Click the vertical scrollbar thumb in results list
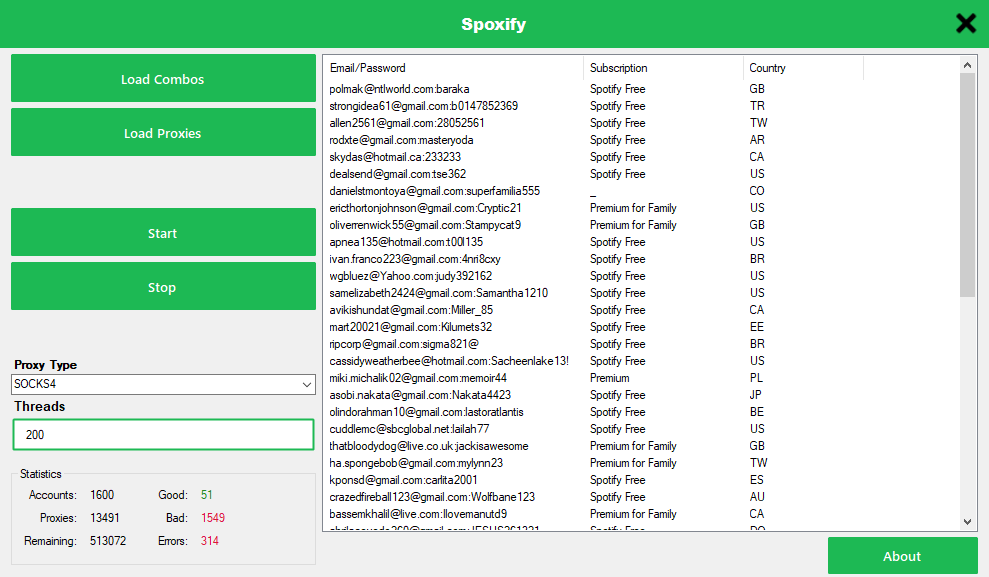This screenshot has width=989, height=577. (x=968, y=185)
